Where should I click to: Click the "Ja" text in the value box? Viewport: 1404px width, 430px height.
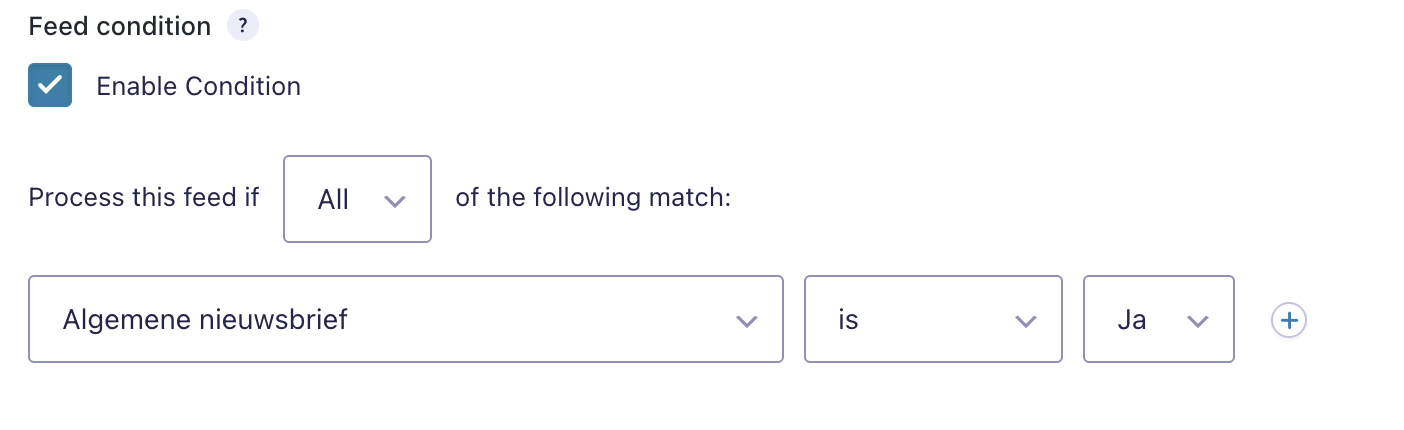1131,320
